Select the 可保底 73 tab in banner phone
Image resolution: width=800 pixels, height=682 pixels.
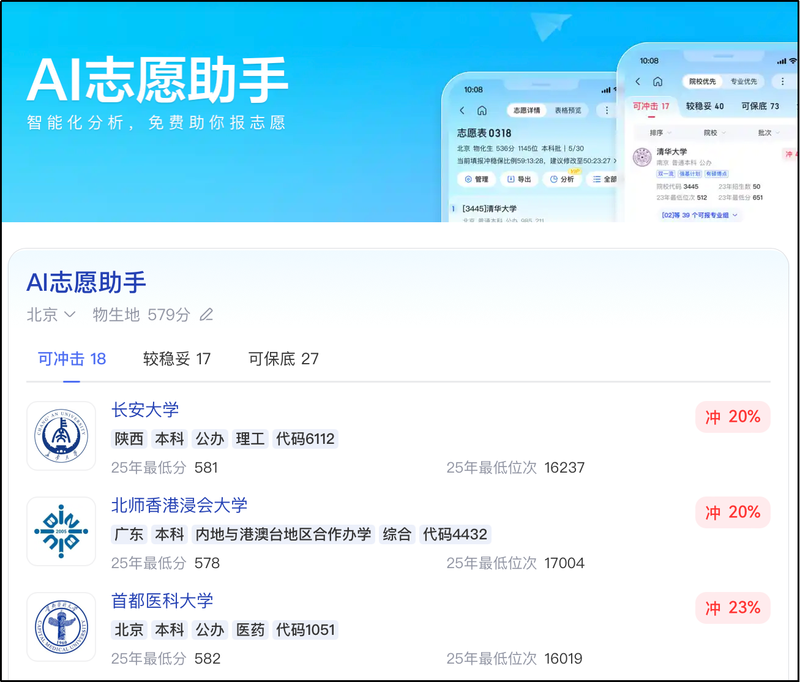click(760, 106)
